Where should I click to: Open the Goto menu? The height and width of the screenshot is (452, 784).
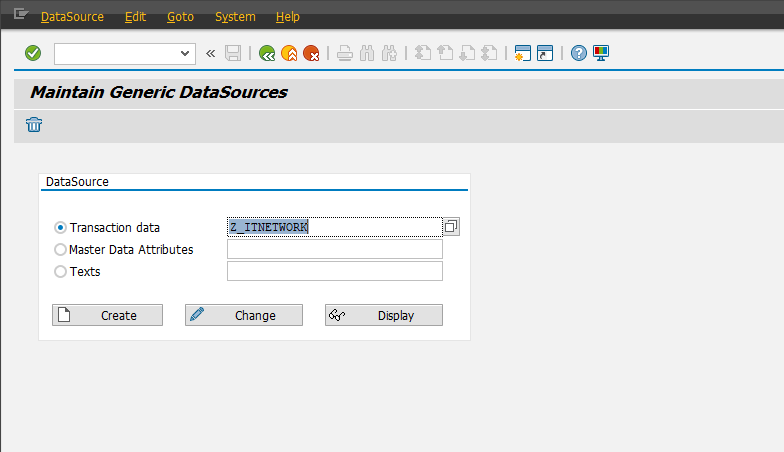pos(181,17)
